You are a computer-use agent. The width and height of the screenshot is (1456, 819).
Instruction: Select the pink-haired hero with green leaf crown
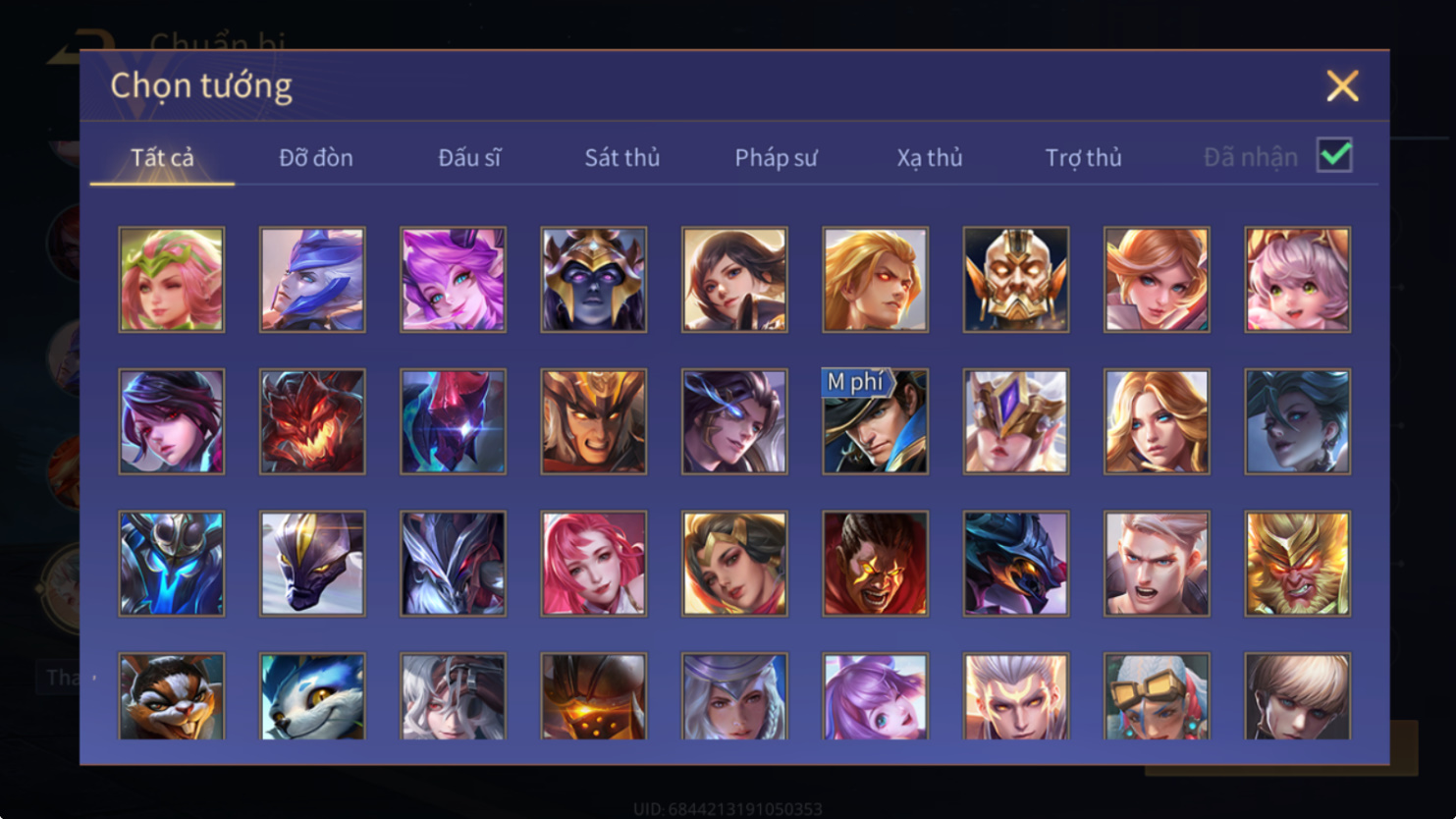[x=172, y=280]
